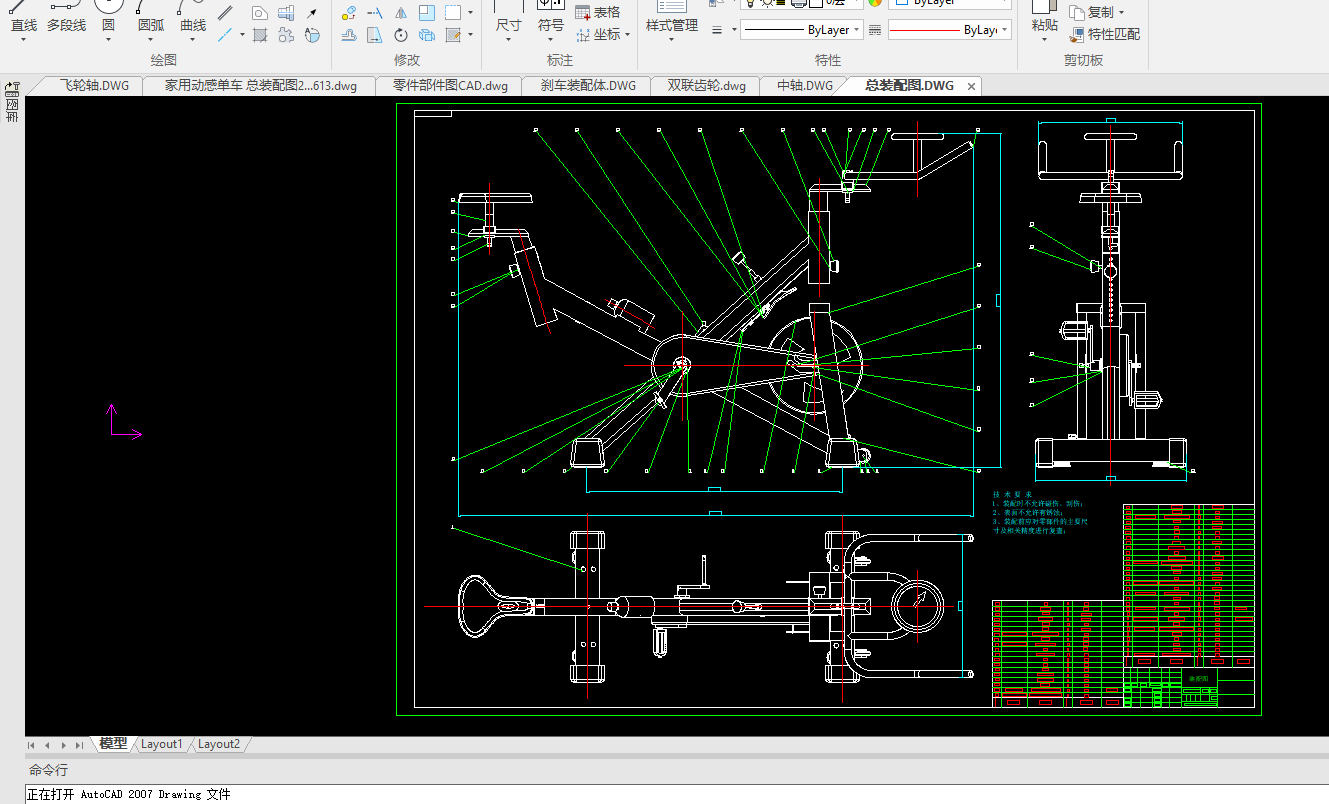Click the 粘贴 paste icon
The width and height of the screenshot is (1329, 804).
click(1044, 17)
